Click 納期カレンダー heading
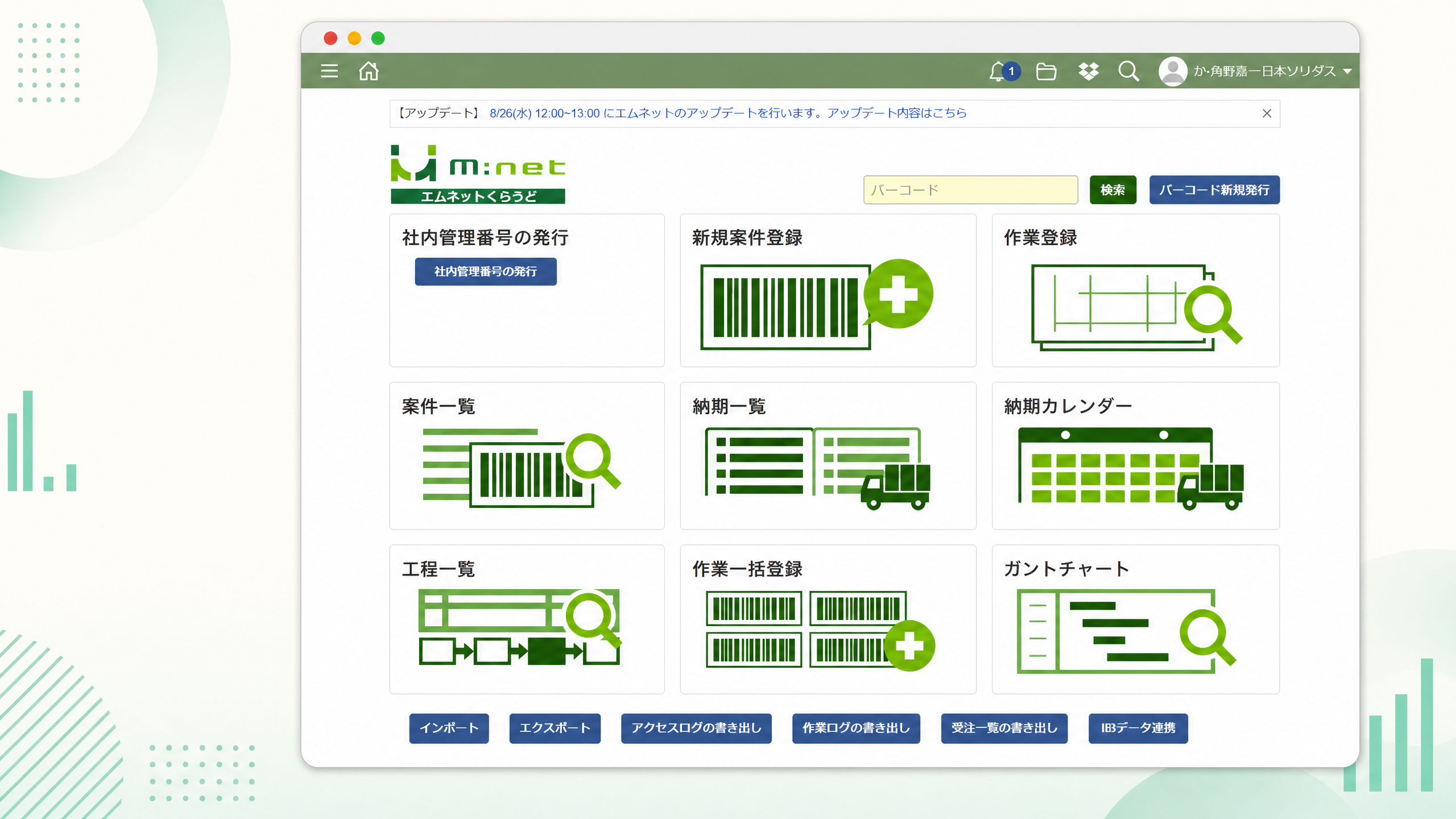This screenshot has height=819, width=1456. (1068, 407)
